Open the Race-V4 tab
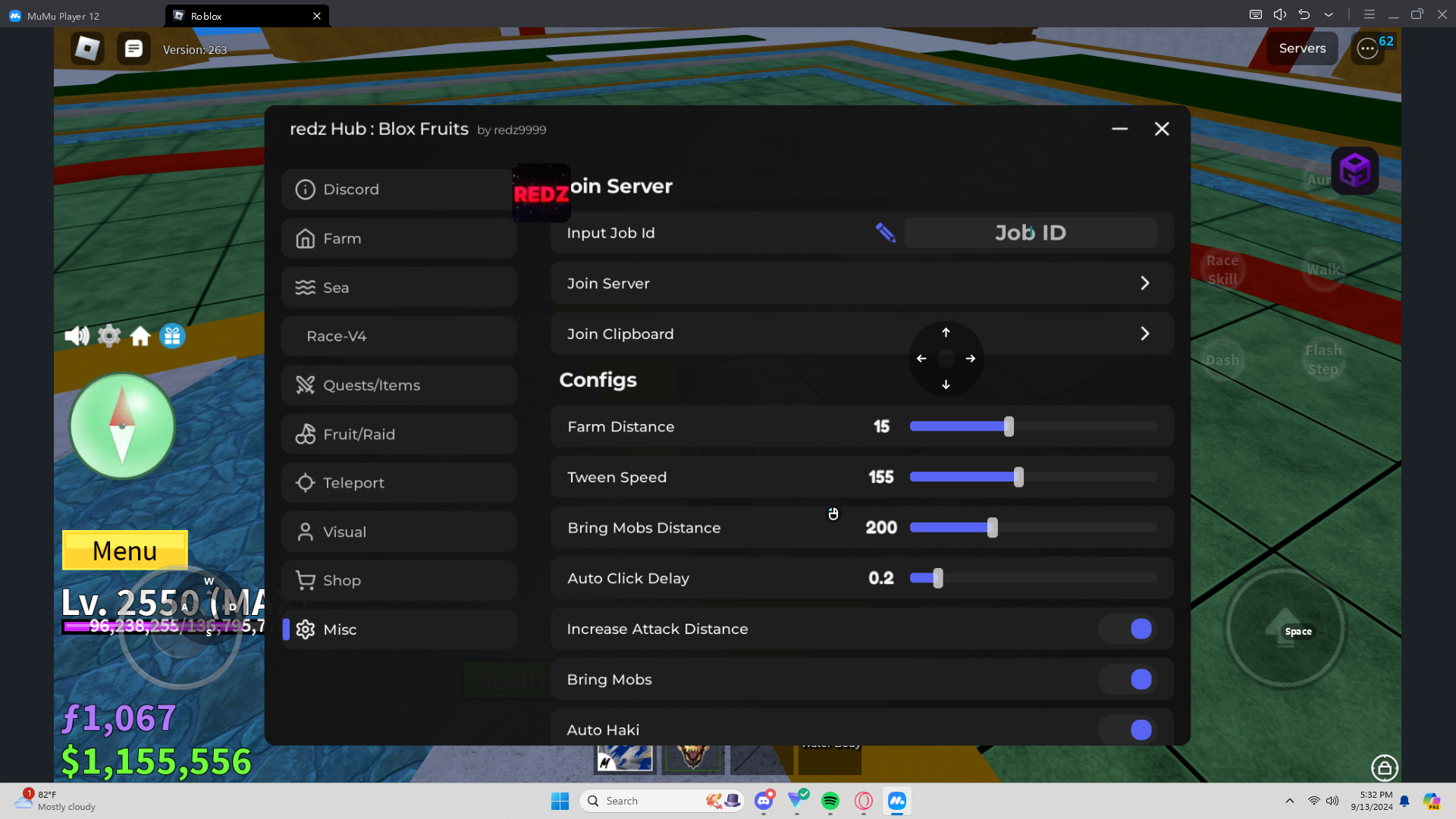 tap(399, 336)
